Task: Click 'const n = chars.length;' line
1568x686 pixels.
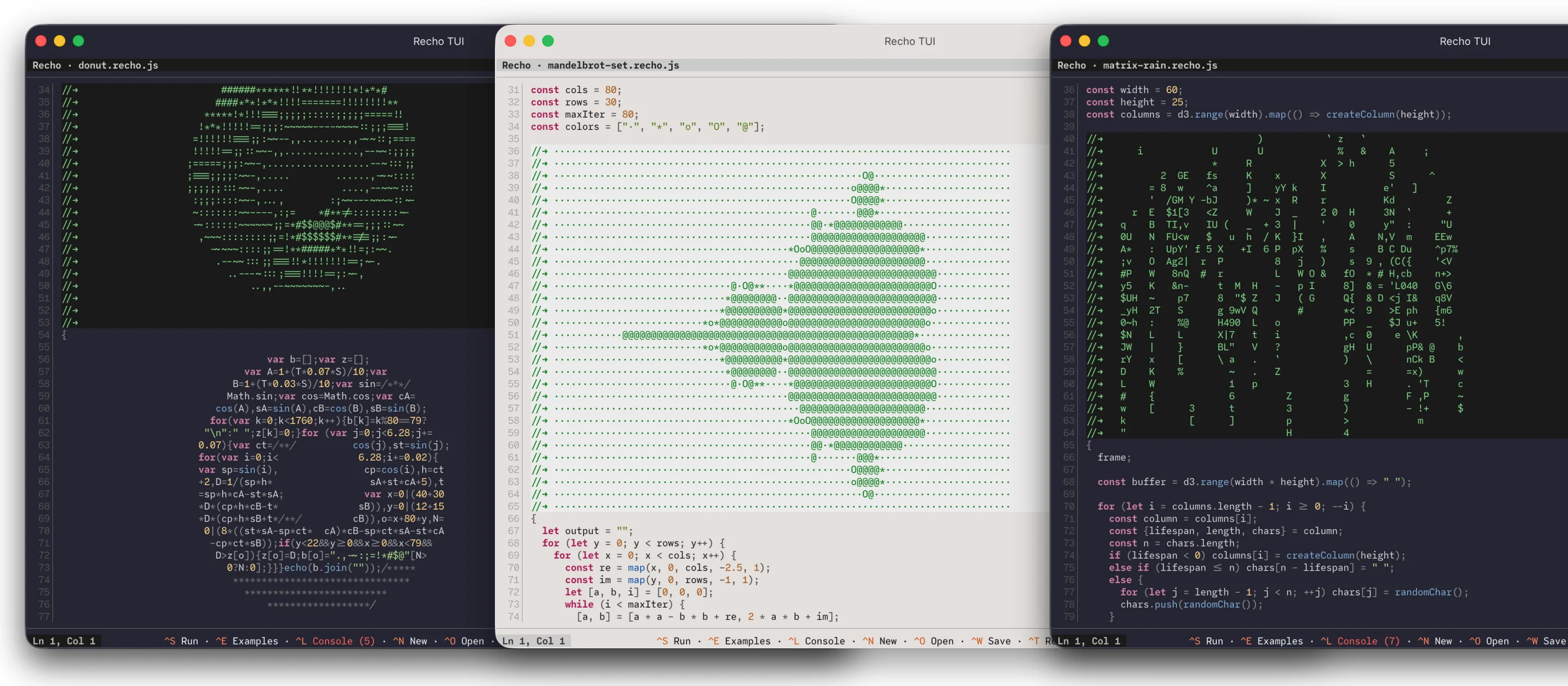Action: 1174,543
